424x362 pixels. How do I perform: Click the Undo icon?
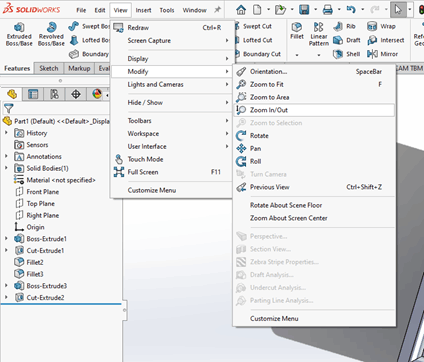point(351,10)
